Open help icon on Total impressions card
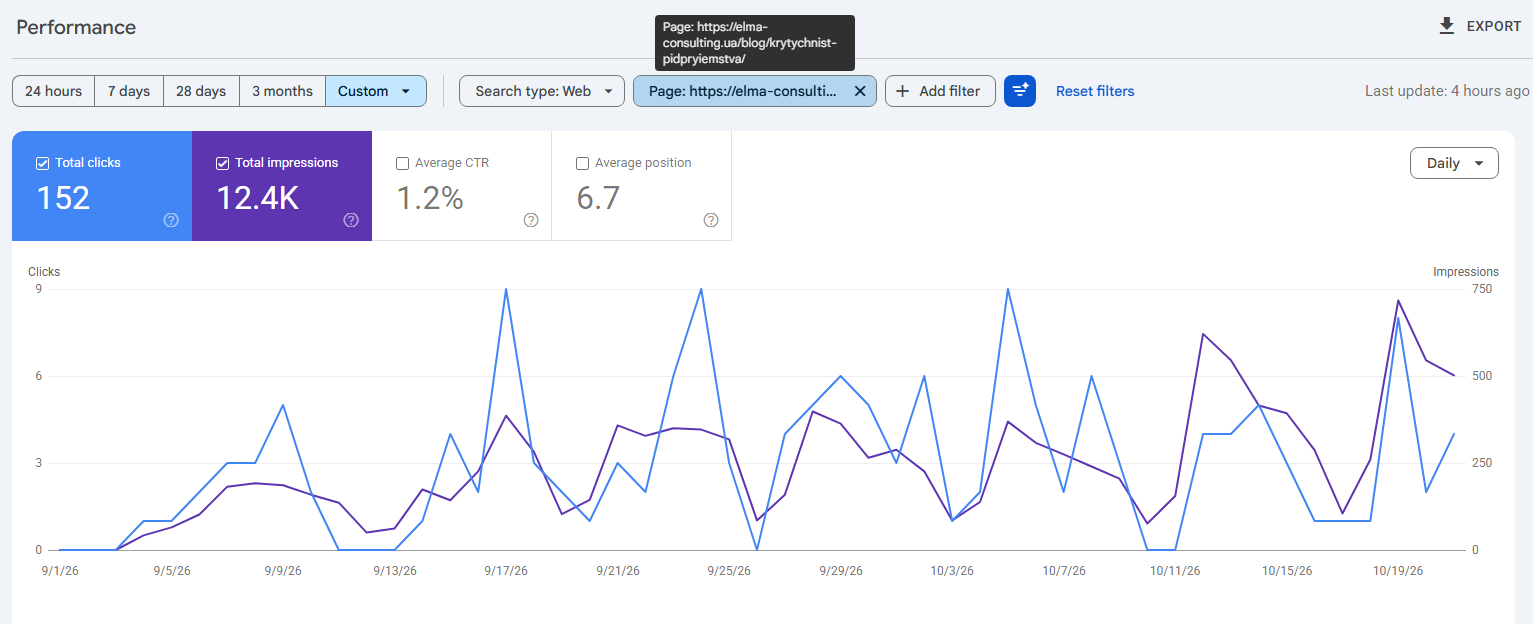Screen dimensions: 1533x624 pyautogui.click(x=351, y=220)
